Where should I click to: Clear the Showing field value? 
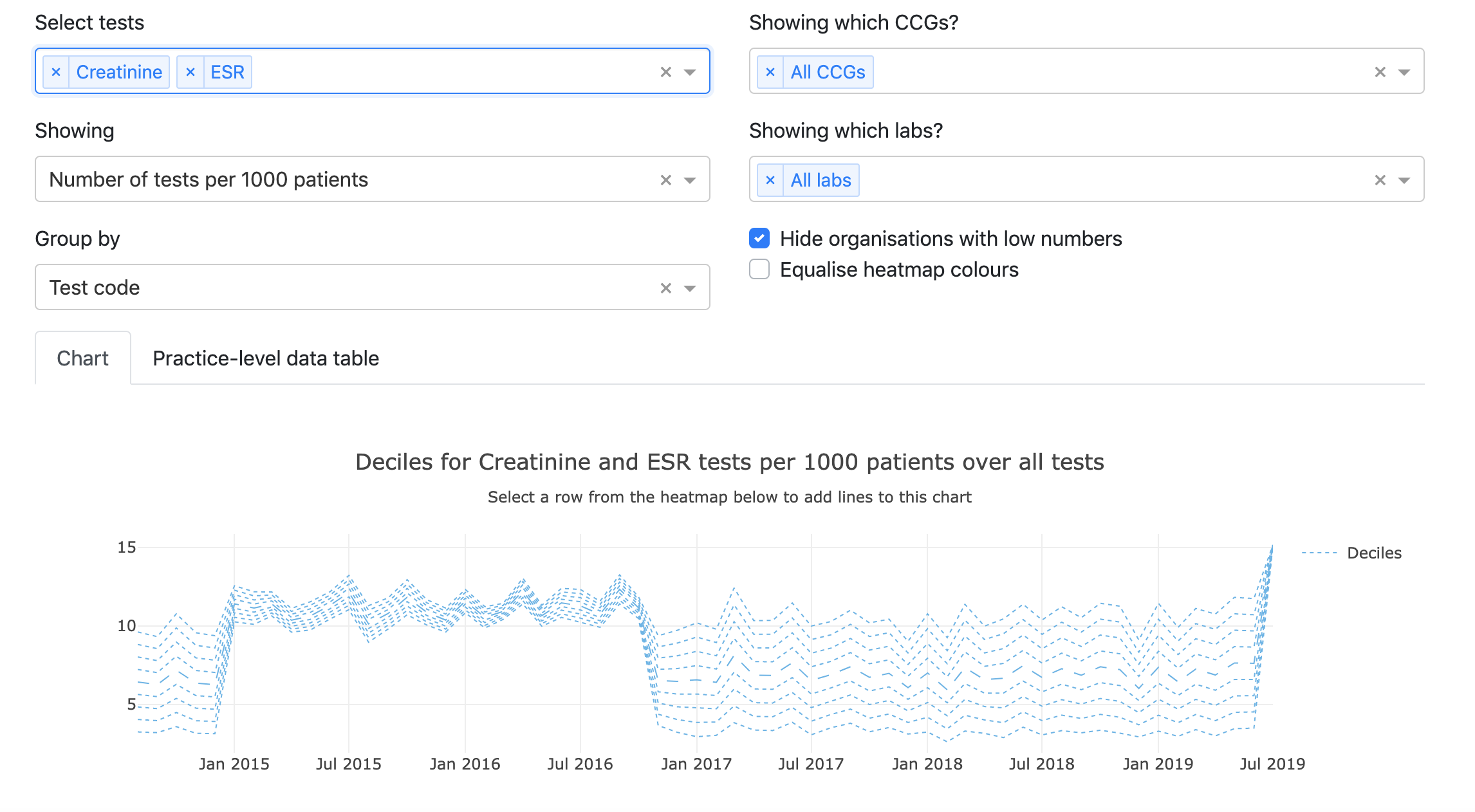(x=666, y=180)
